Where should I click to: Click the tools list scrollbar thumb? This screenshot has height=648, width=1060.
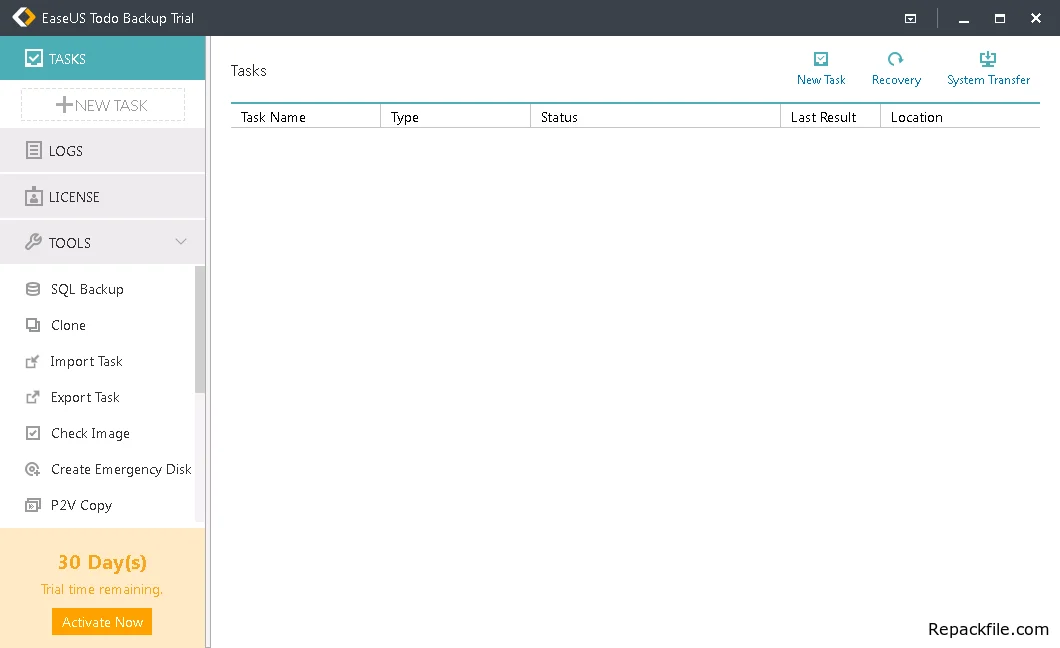point(199,329)
